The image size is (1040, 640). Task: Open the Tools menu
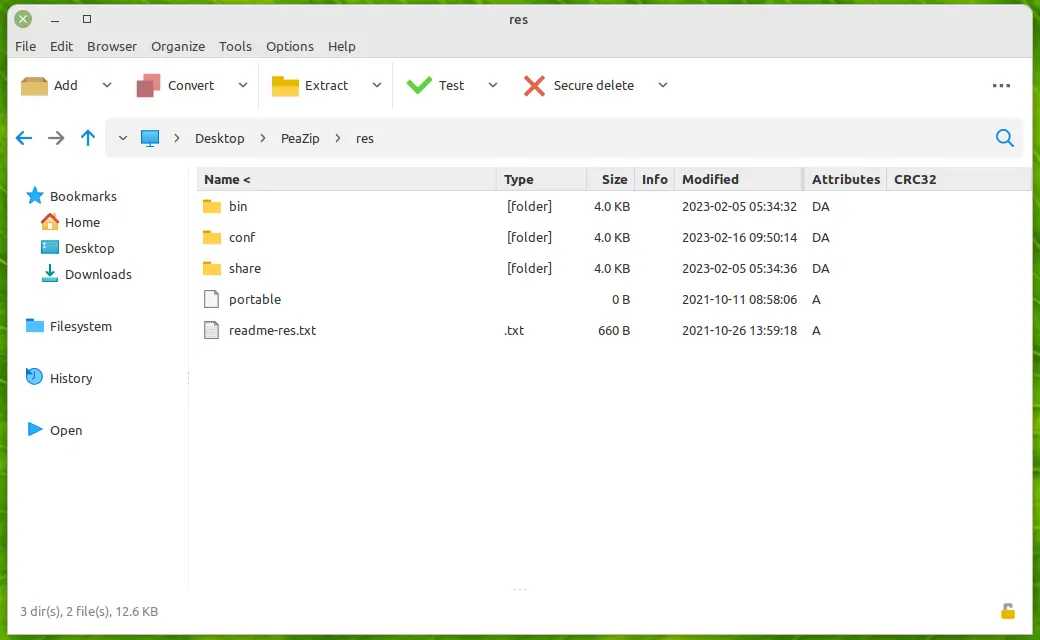235,46
